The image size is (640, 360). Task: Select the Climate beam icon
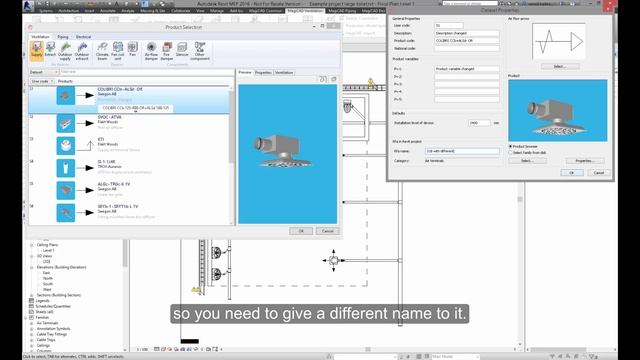point(102,51)
